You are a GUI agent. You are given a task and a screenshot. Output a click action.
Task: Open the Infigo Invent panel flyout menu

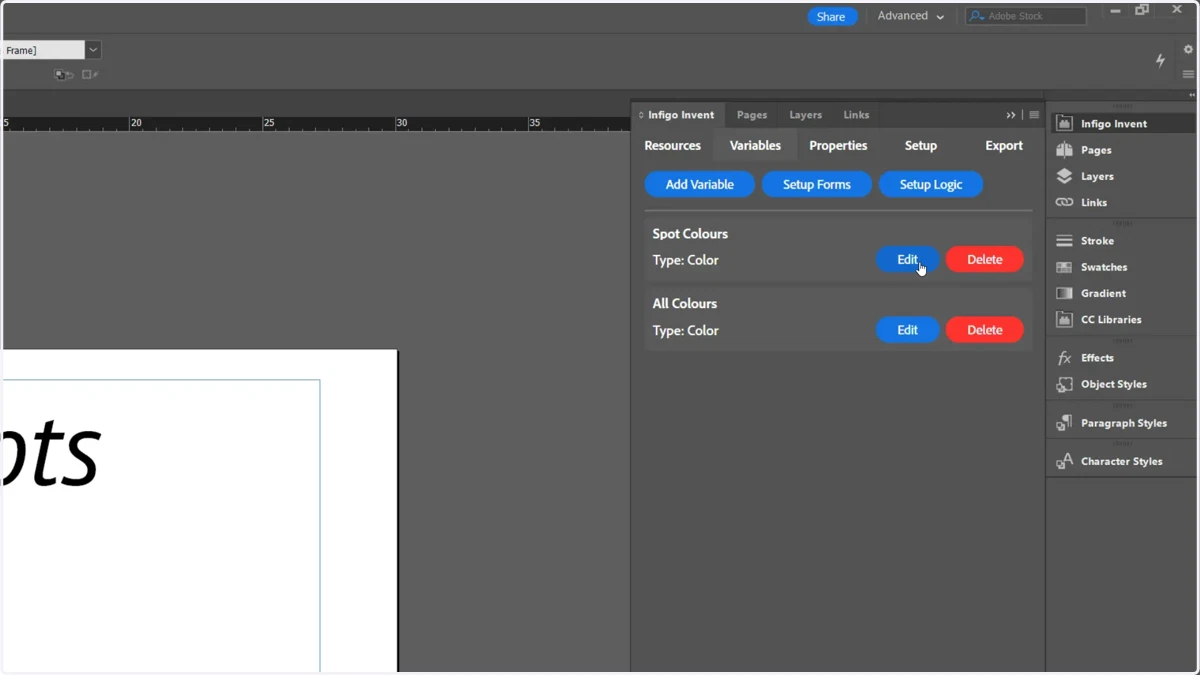pos(1034,115)
